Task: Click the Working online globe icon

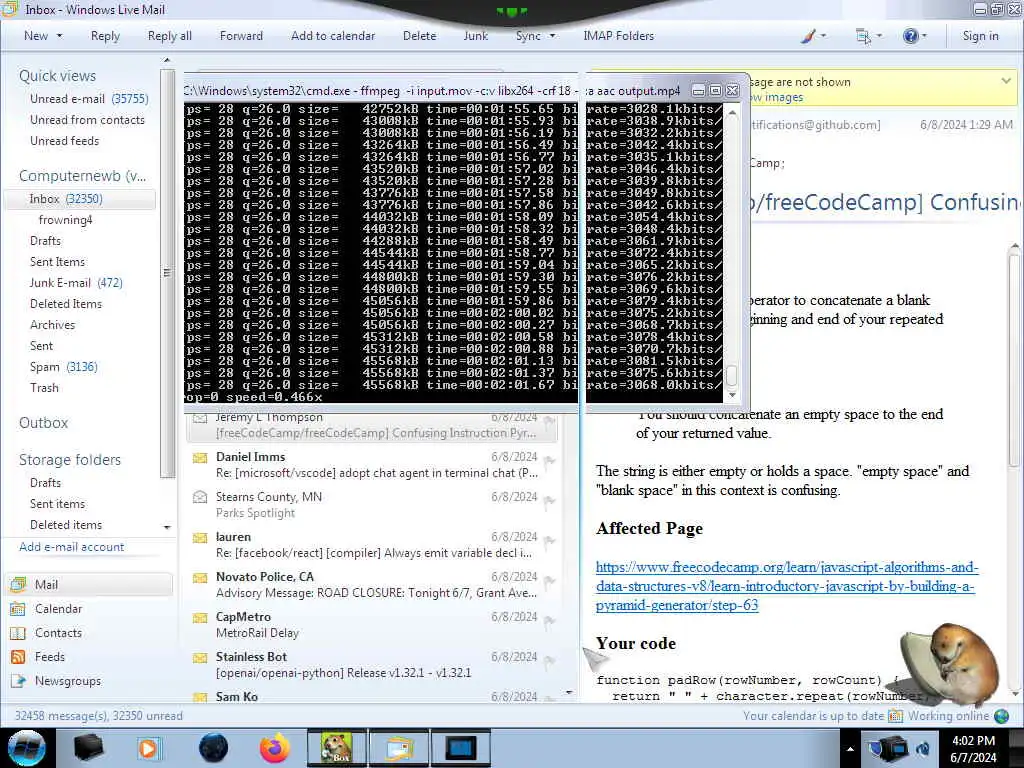Action: (x=1001, y=716)
